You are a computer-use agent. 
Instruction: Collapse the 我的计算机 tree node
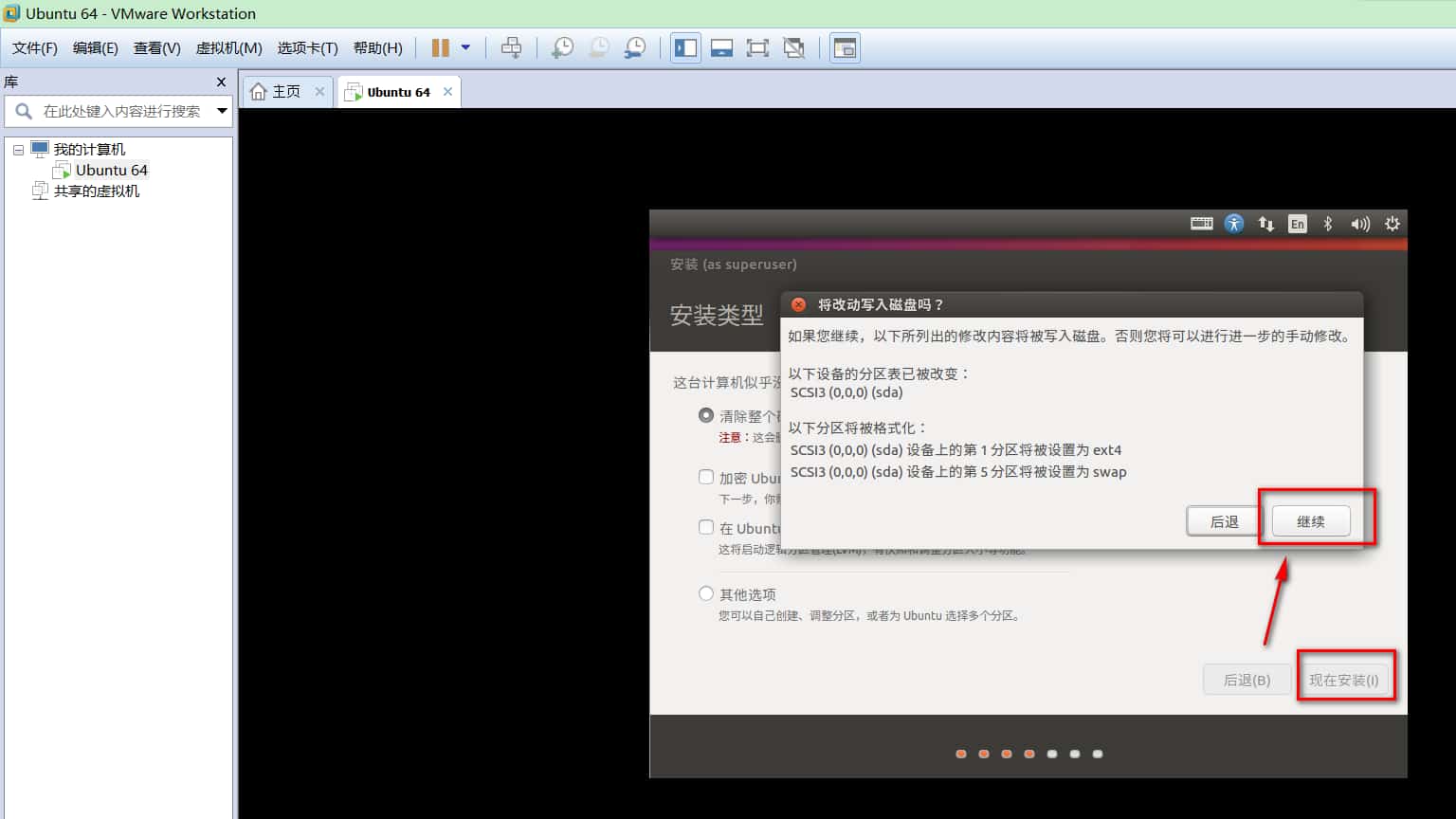pos(18,149)
